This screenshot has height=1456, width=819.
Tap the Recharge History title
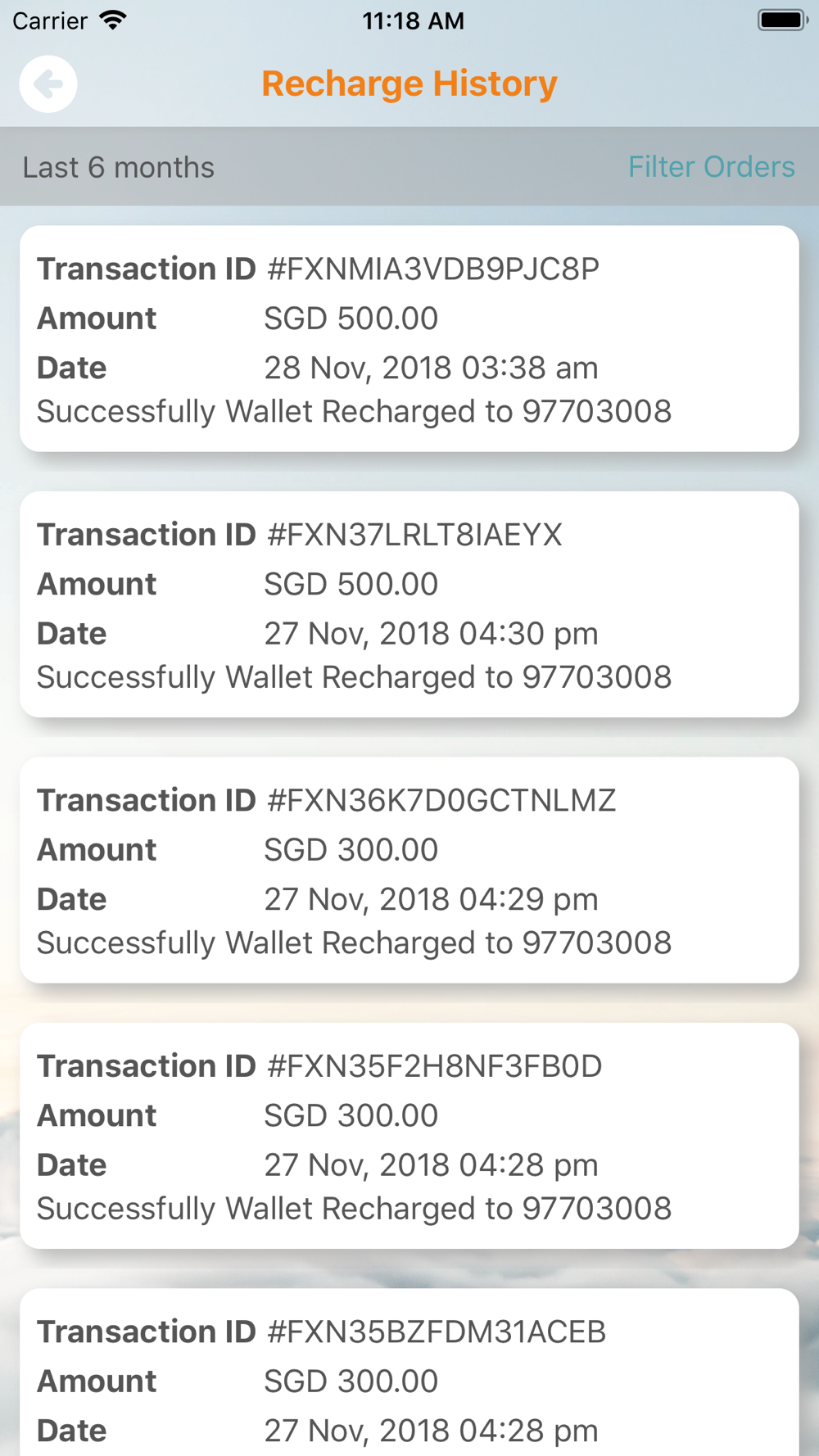point(409,84)
